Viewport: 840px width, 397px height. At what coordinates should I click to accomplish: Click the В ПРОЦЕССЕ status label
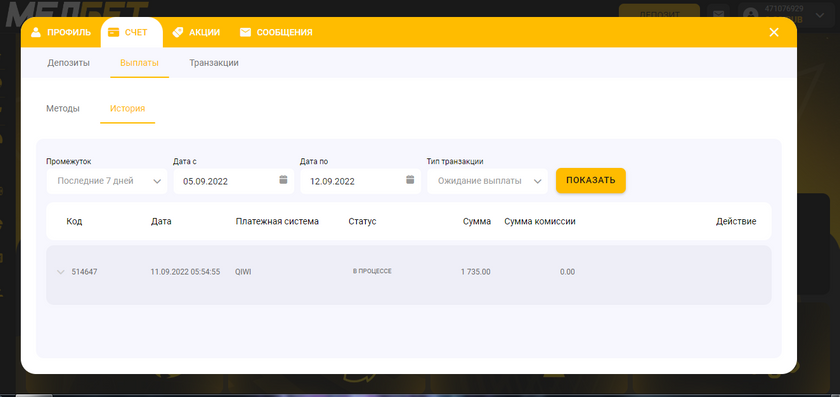pyautogui.click(x=372, y=272)
